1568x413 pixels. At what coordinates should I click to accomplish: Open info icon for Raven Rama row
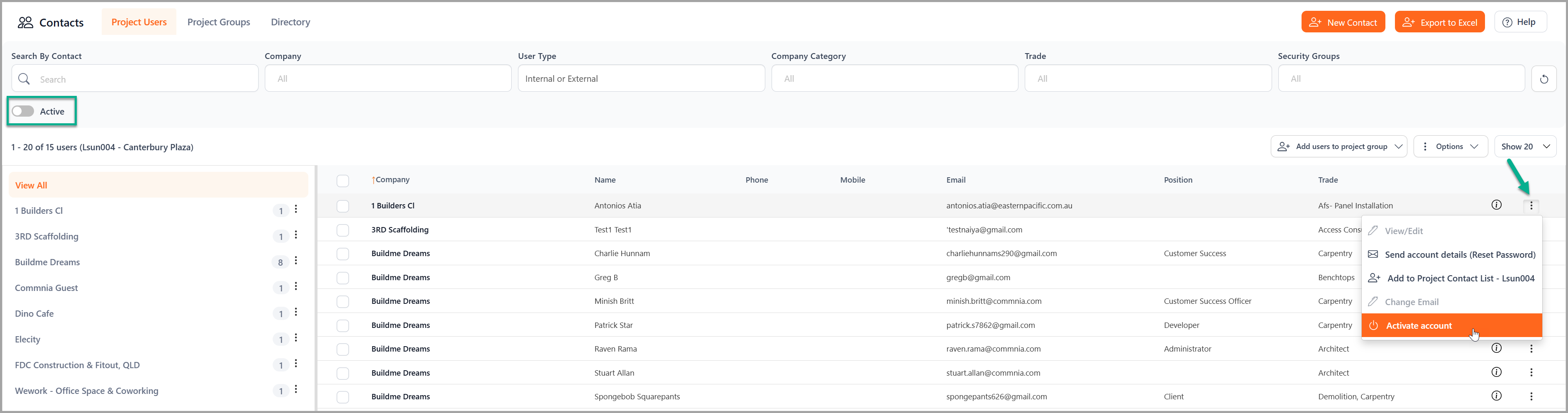pos(1496,348)
